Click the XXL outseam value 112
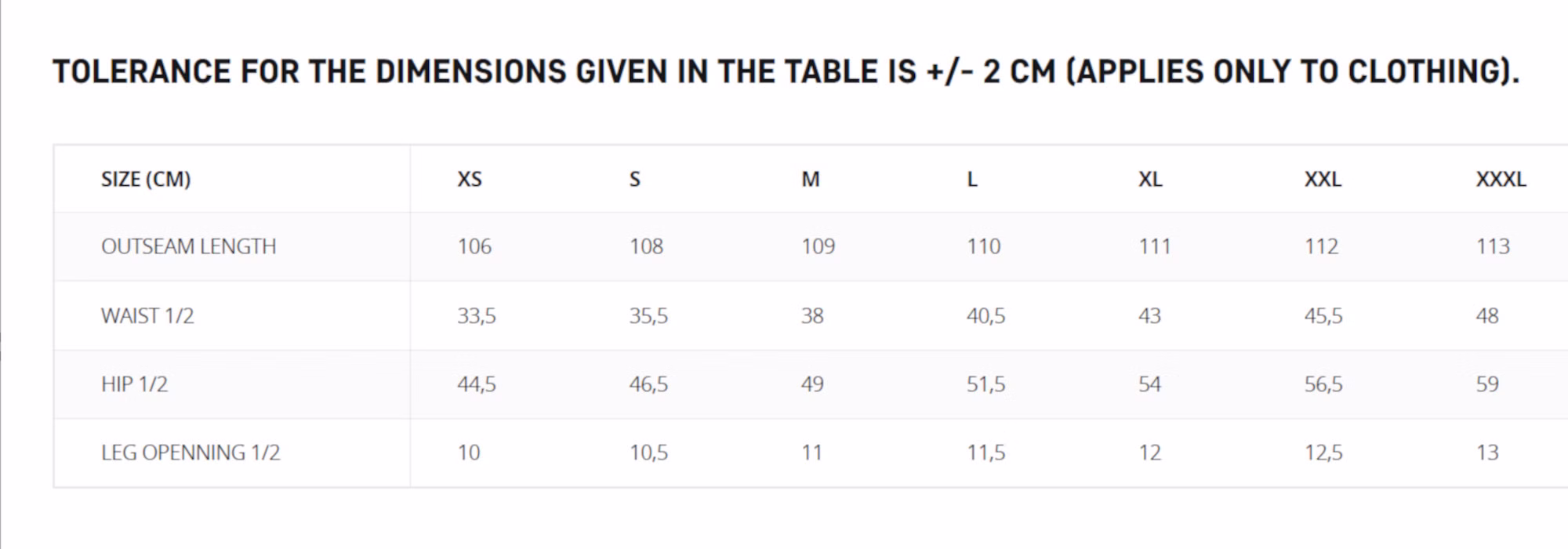 tap(1321, 246)
